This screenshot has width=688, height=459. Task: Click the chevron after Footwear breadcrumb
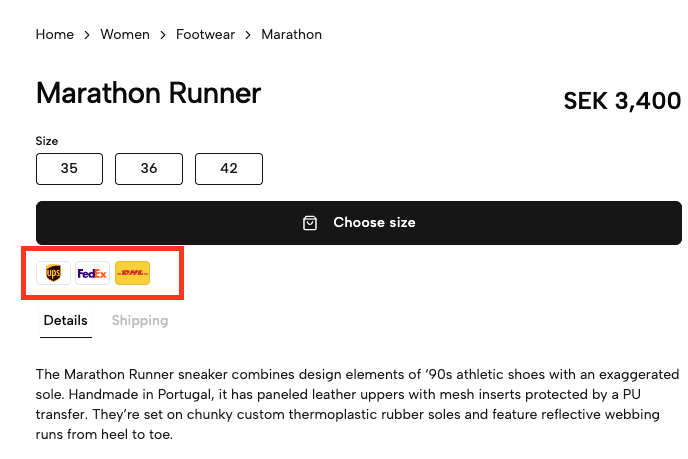pos(248,35)
